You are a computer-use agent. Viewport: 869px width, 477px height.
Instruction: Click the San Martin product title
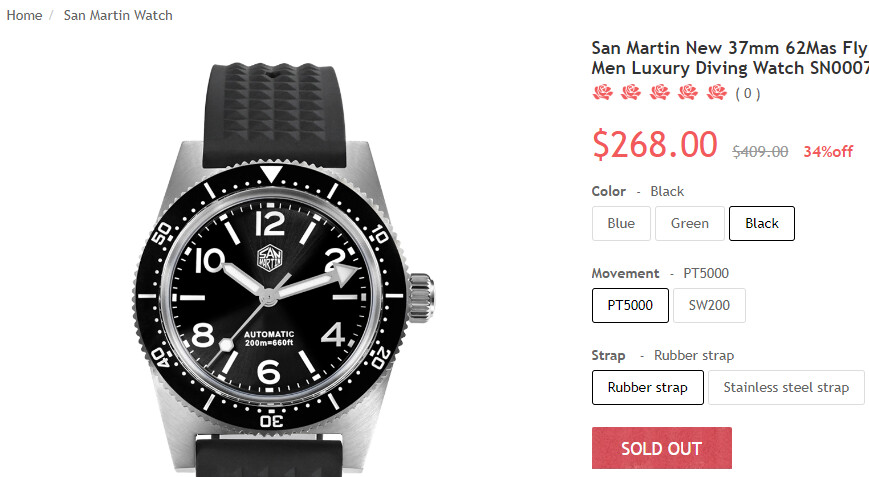click(x=730, y=58)
